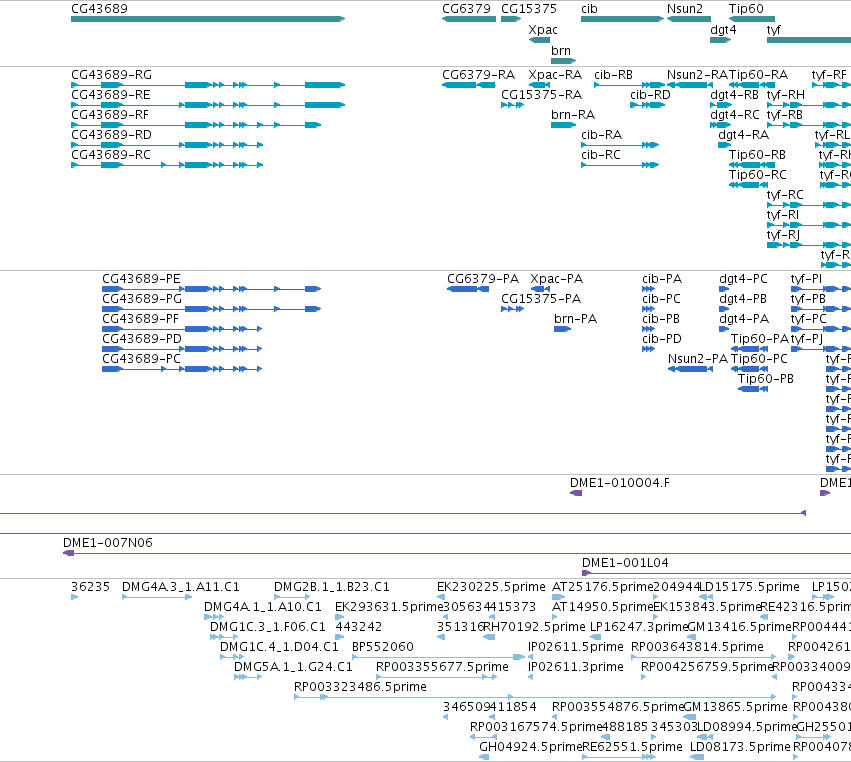Open protein CG43689-PF
851x762 pixels.
coord(182,329)
